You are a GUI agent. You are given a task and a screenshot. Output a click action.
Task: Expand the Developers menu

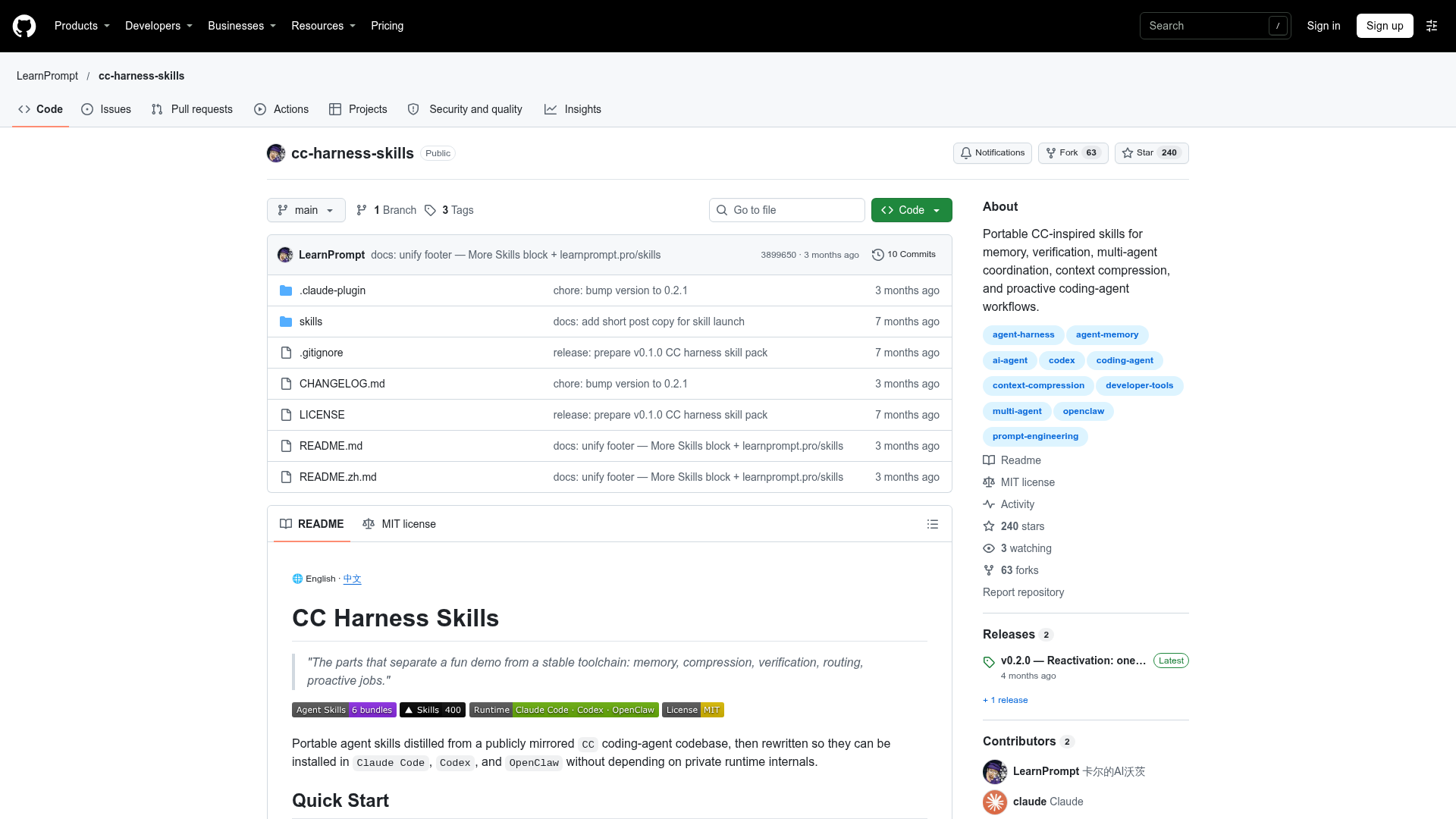click(158, 26)
